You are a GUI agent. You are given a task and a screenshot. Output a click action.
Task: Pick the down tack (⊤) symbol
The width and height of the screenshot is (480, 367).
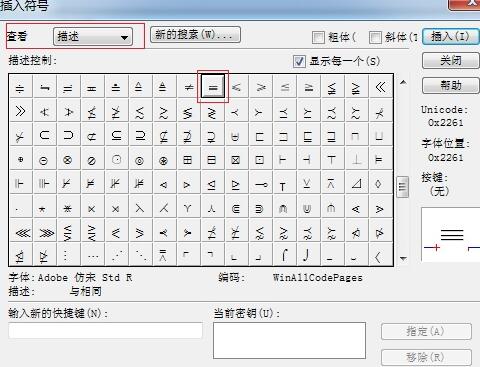coord(332,159)
